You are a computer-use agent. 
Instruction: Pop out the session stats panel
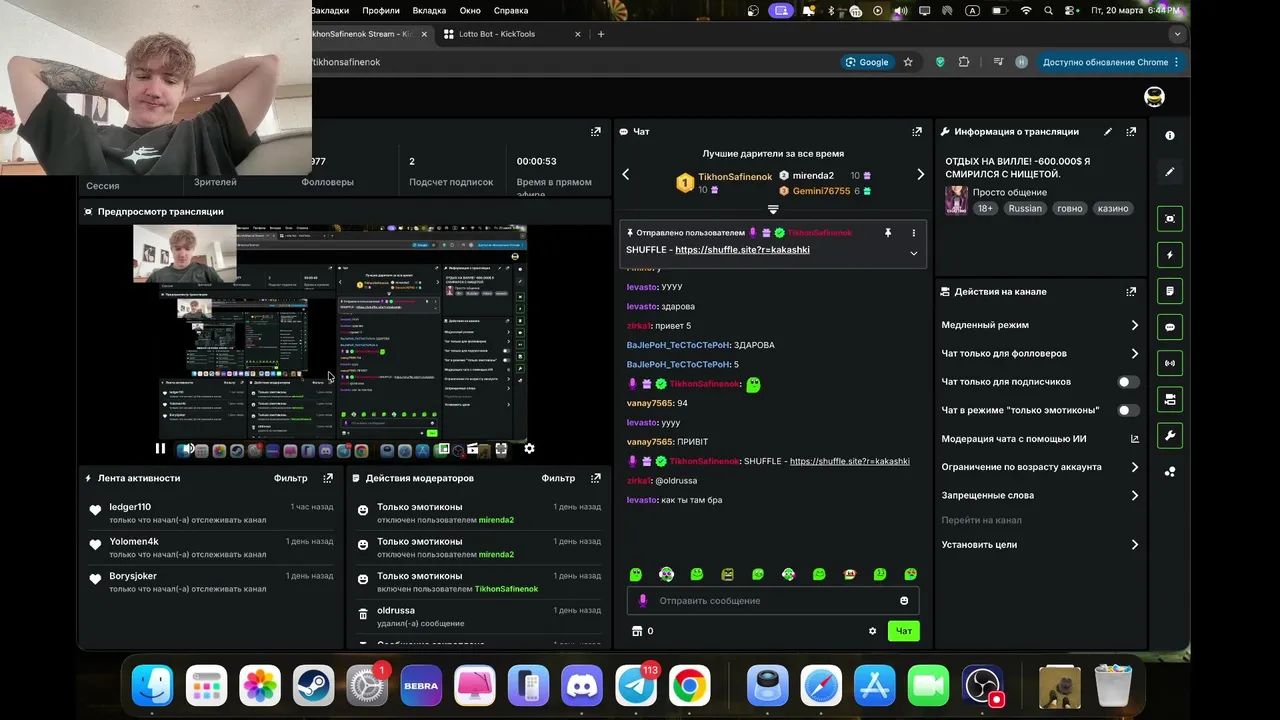[596, 131]
